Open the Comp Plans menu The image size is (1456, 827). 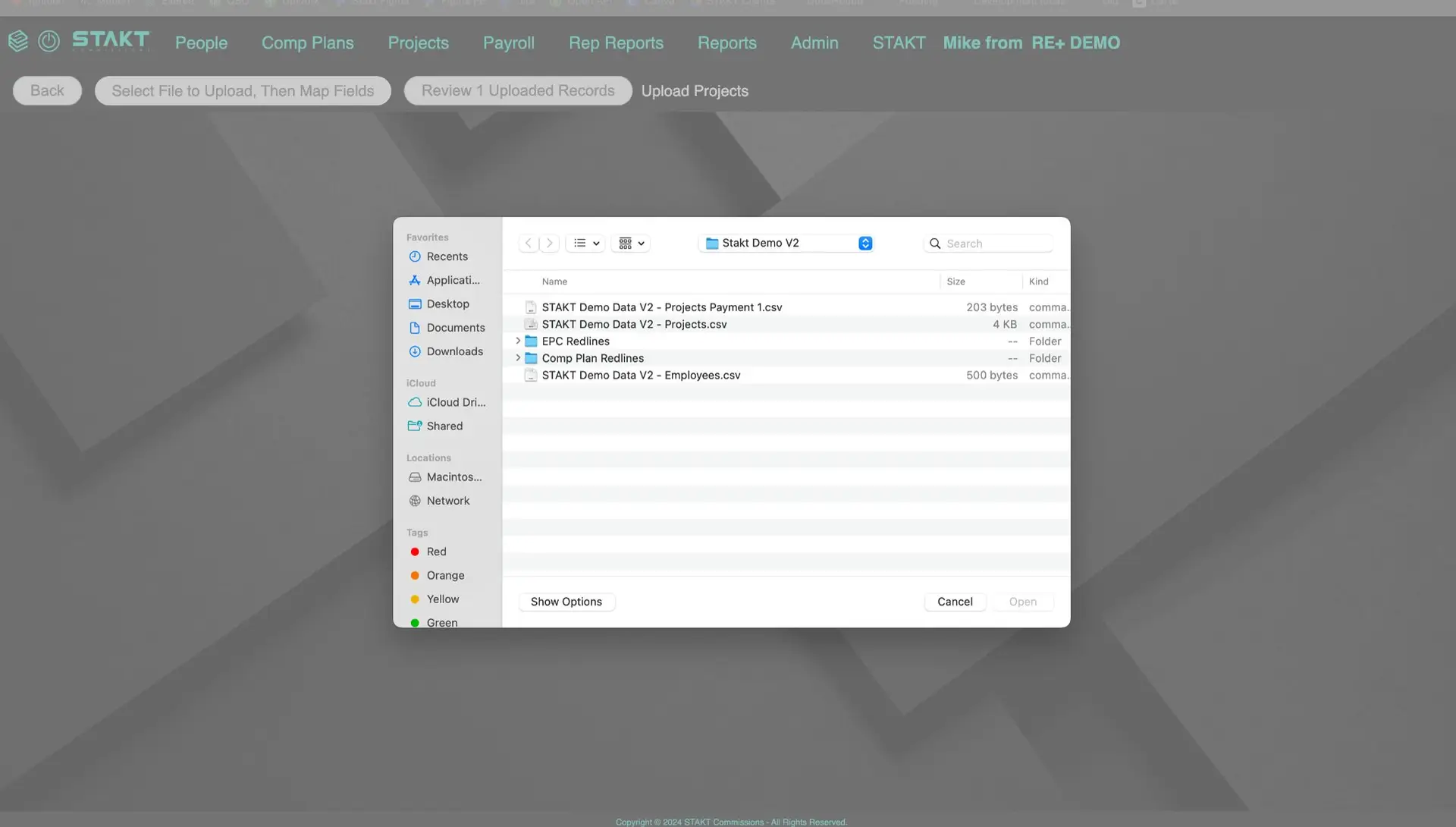pyautogui.click(x=307, y=43)
